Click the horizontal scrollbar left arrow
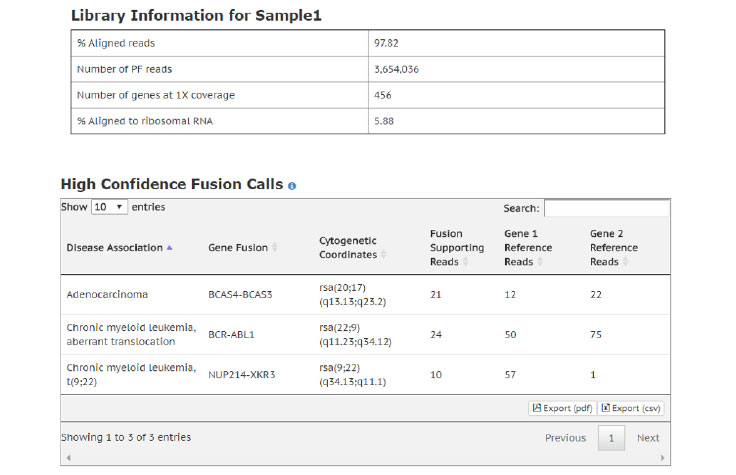The width and height of the screenshot is (736, 475). [65, 459]
